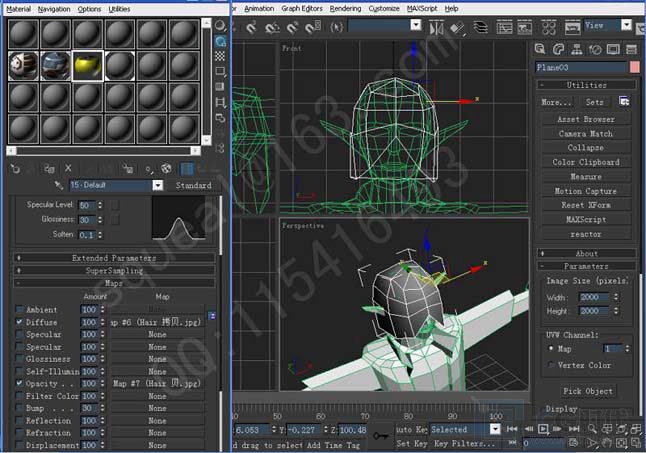Image resolution: width=646 pixels, height=453 pixels.
Task: Open the Curve Editor icon
Action: (504, 28)
